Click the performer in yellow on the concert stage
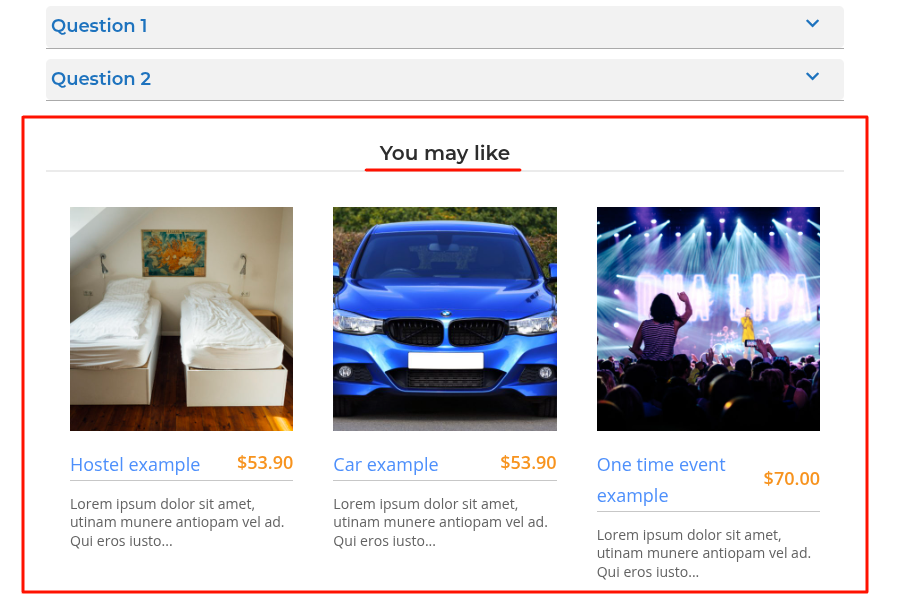 click(x=746, y=329)
